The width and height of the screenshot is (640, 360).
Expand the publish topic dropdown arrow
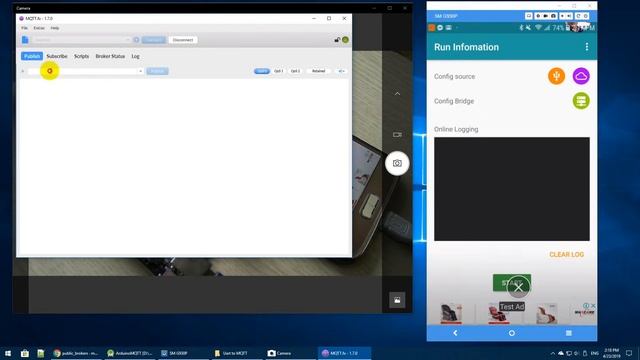point(140,71)
